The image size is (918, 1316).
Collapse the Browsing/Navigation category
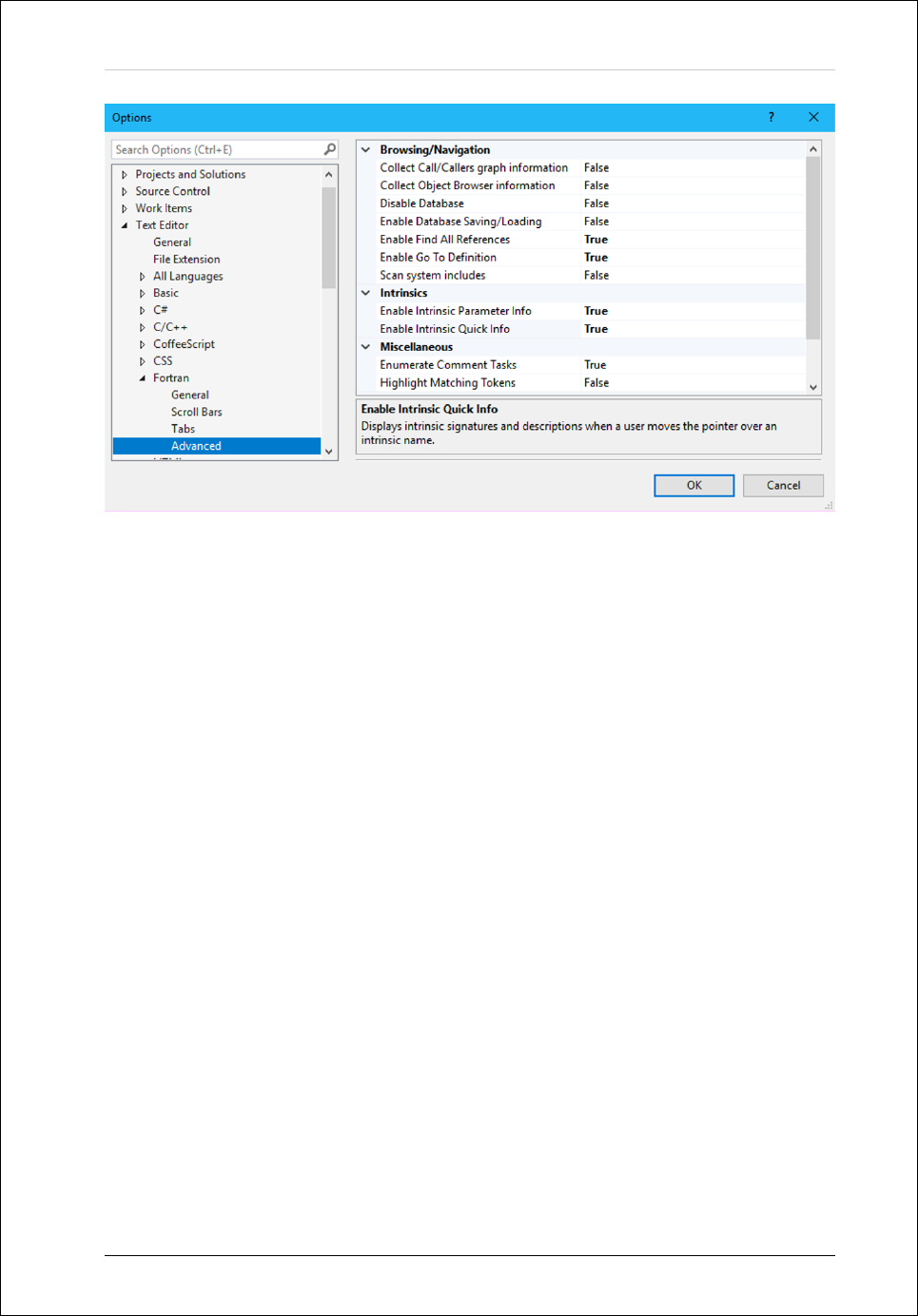click(x=365, y=150)
